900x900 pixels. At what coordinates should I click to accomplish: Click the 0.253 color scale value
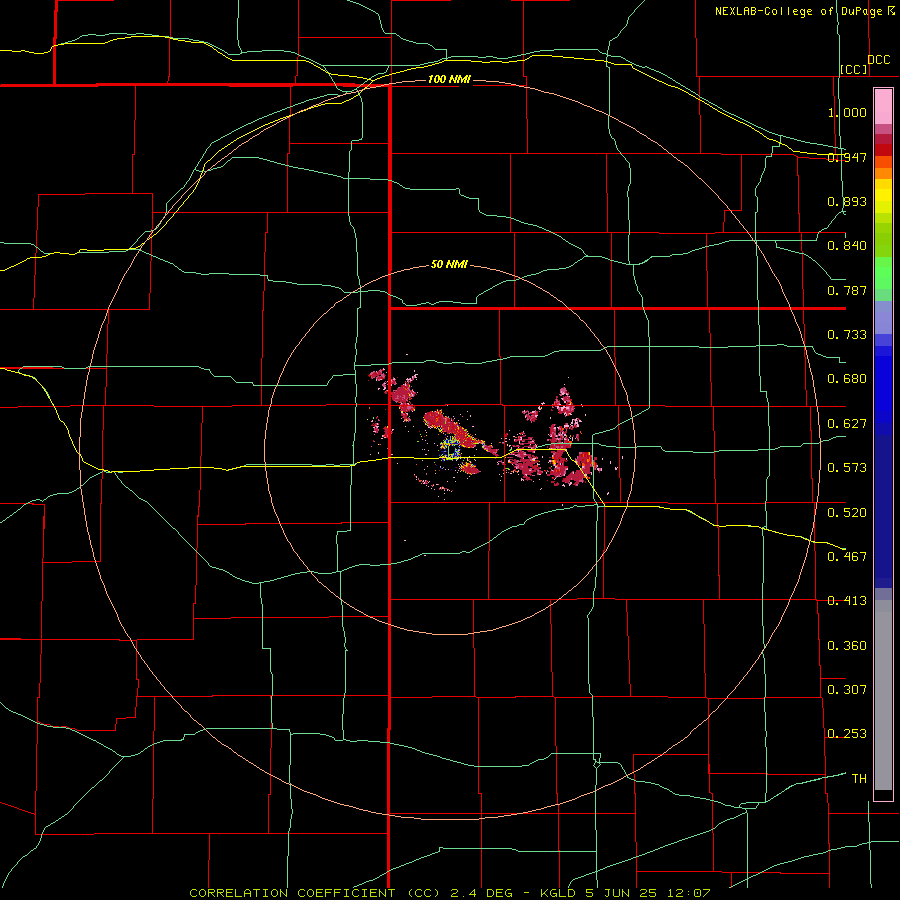(847, 734)
